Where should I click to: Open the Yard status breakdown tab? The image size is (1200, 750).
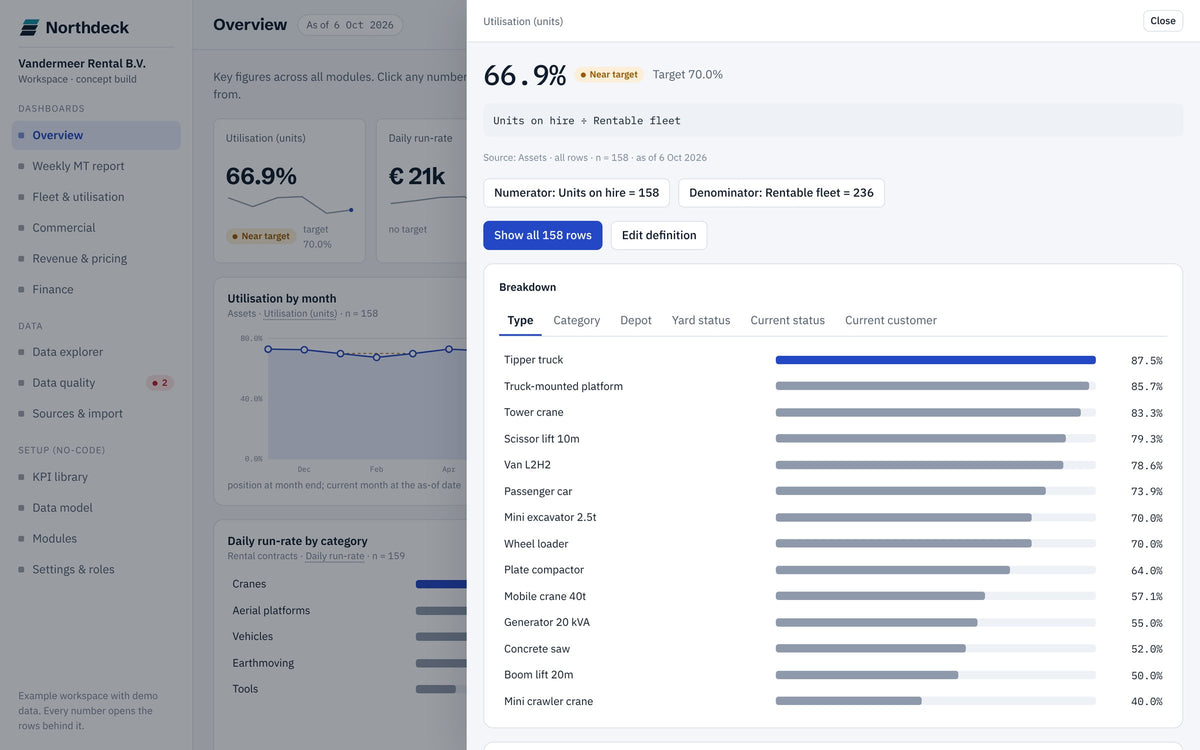tap(701, 321)
